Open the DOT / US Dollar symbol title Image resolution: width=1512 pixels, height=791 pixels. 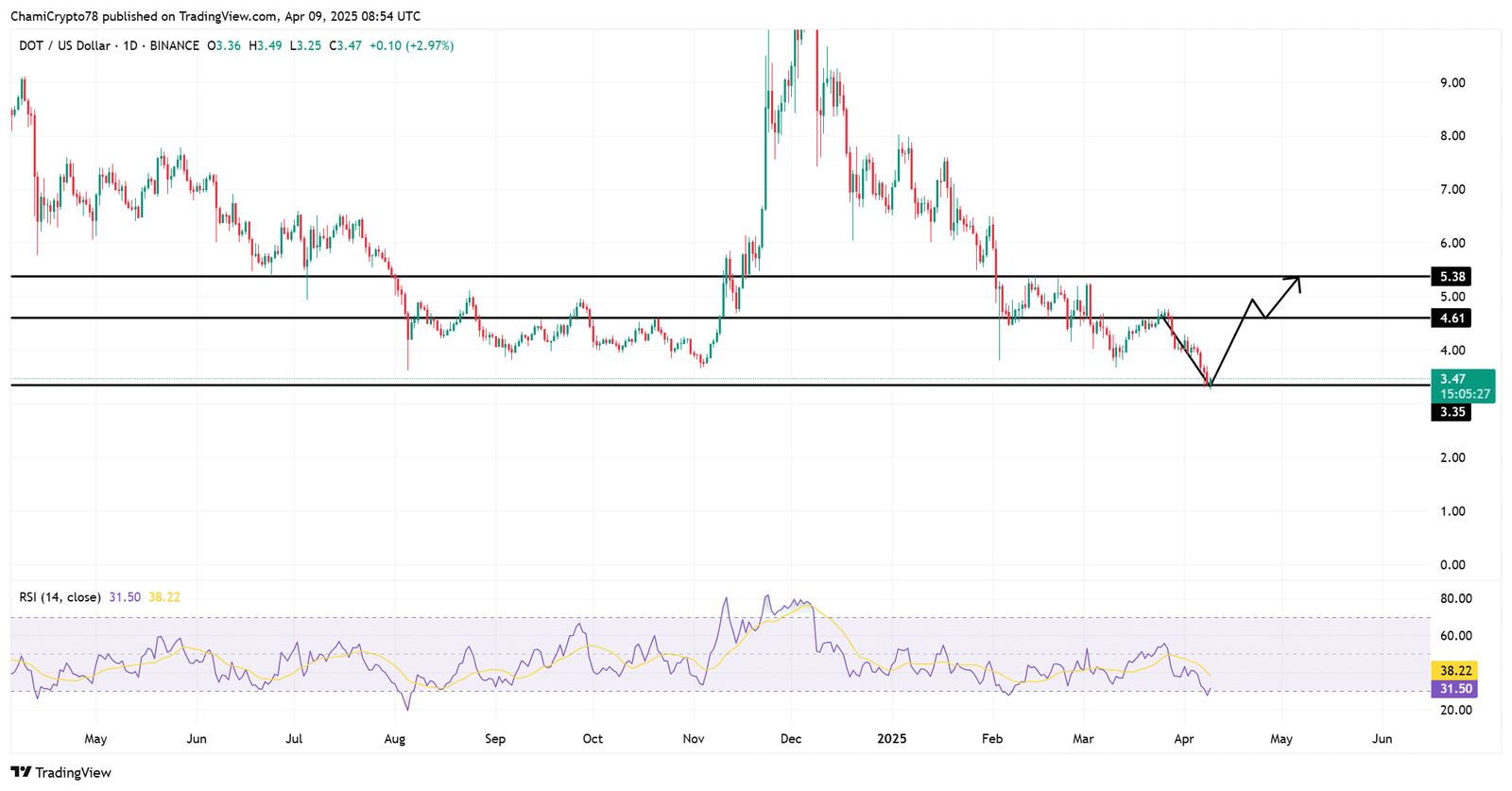tap(64, 45)
